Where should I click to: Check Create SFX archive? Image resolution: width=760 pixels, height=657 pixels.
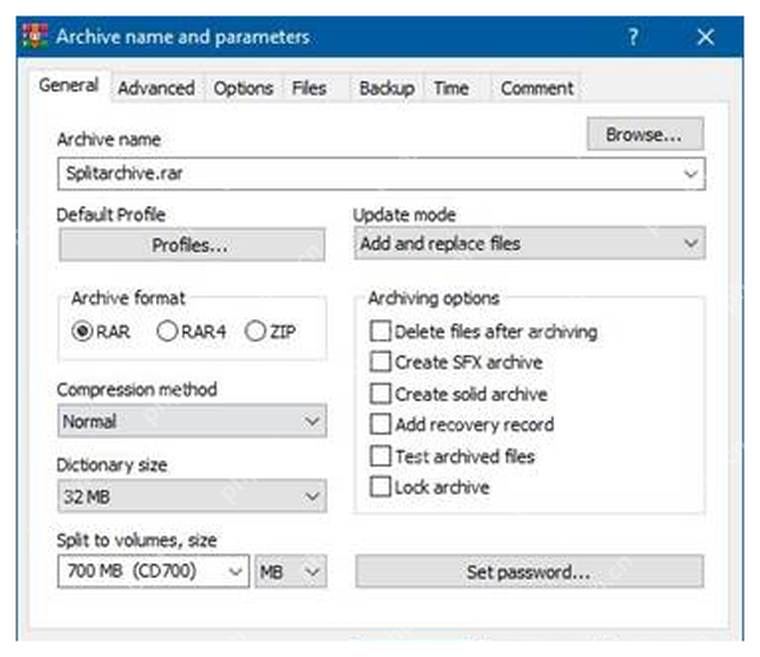point(456,362)
